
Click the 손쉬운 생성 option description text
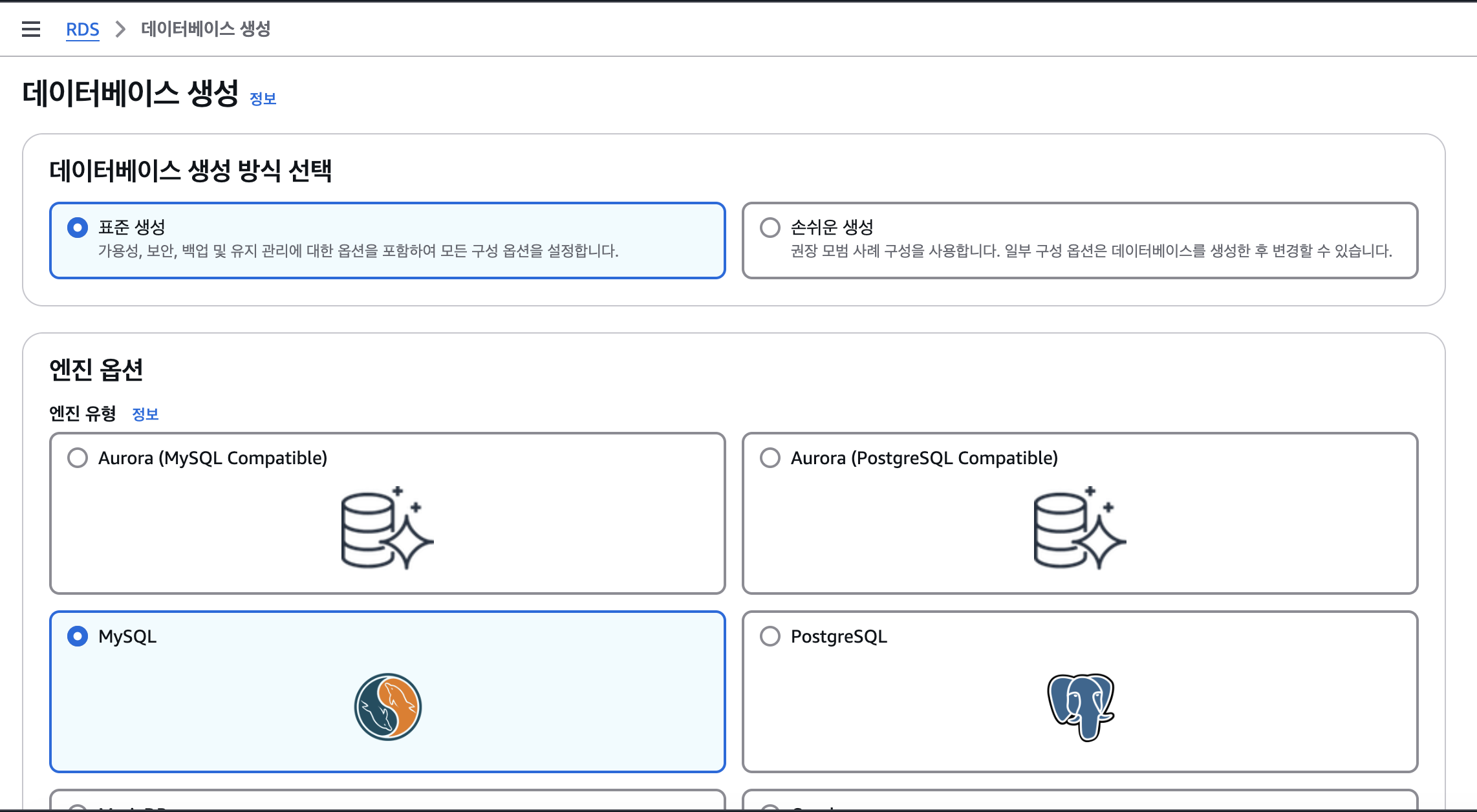click(1091, 251)
